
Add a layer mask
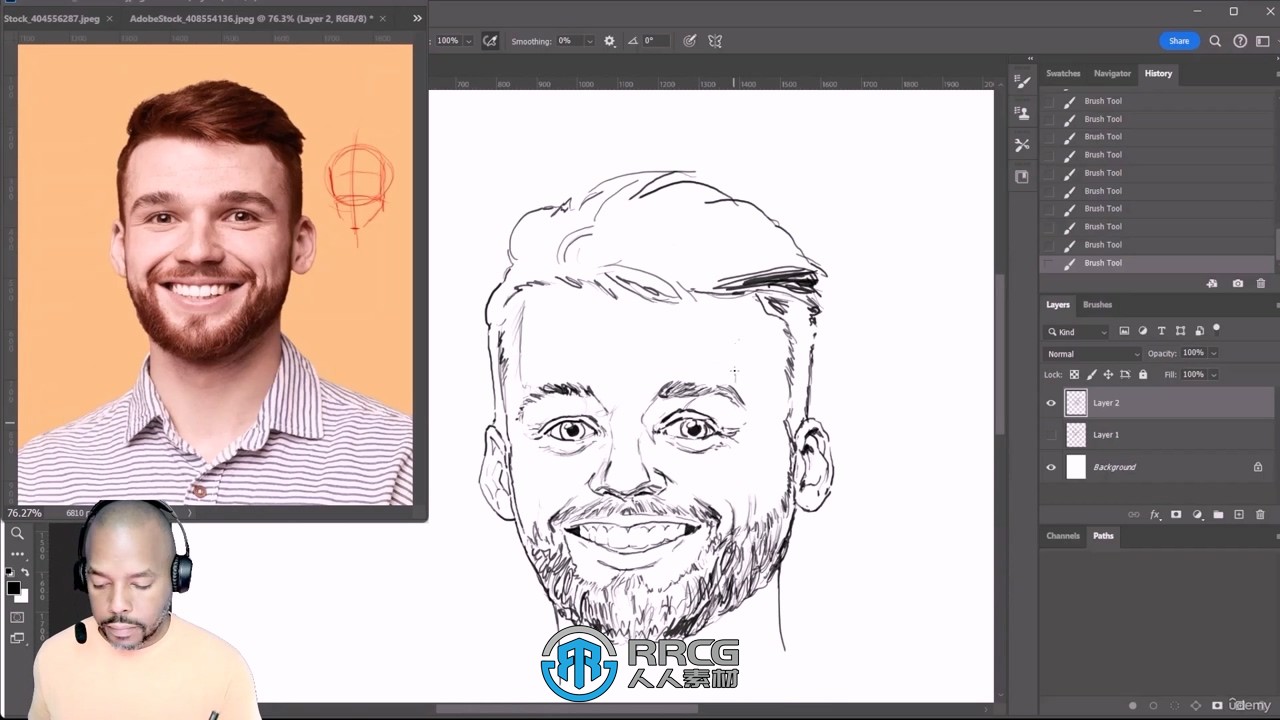coord(1176,515)
